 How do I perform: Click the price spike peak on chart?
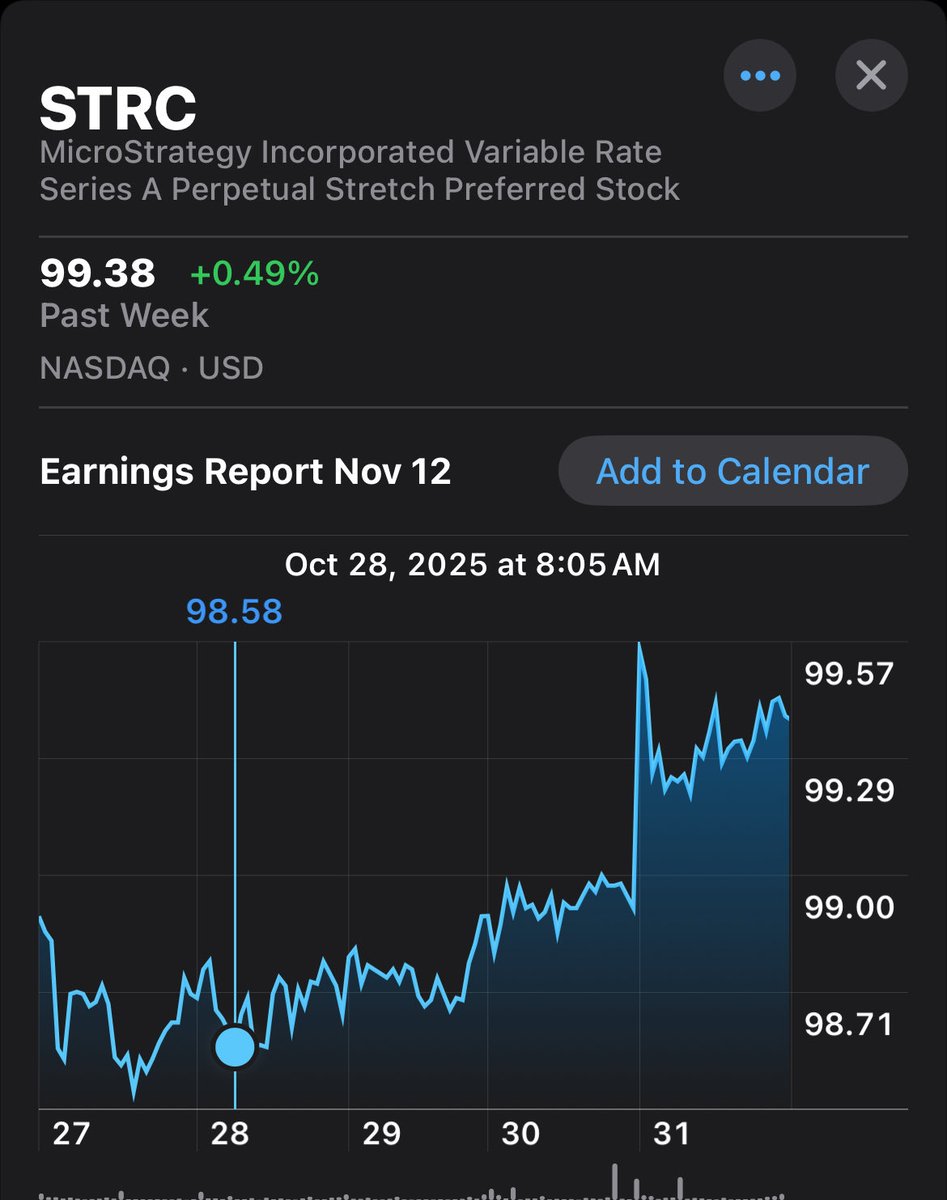(x=639, y=646)
